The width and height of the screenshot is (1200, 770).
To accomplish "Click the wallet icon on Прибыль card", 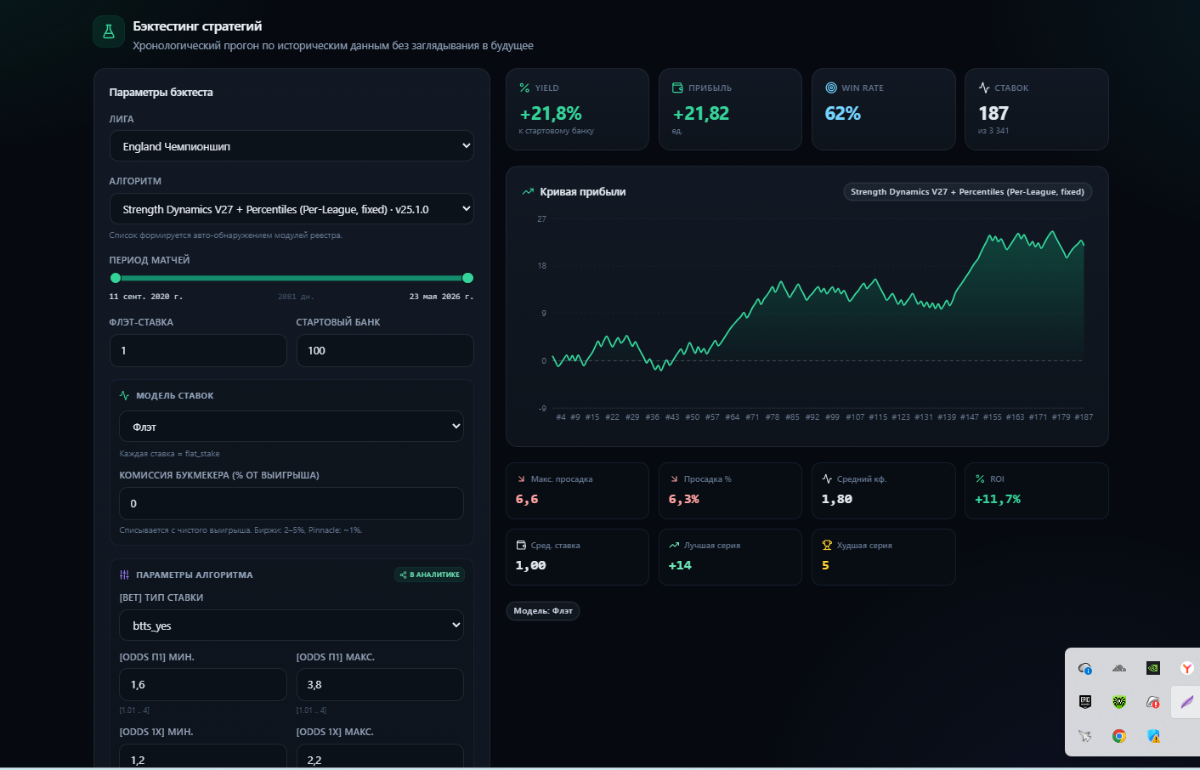I will click(x=677, y=88).
